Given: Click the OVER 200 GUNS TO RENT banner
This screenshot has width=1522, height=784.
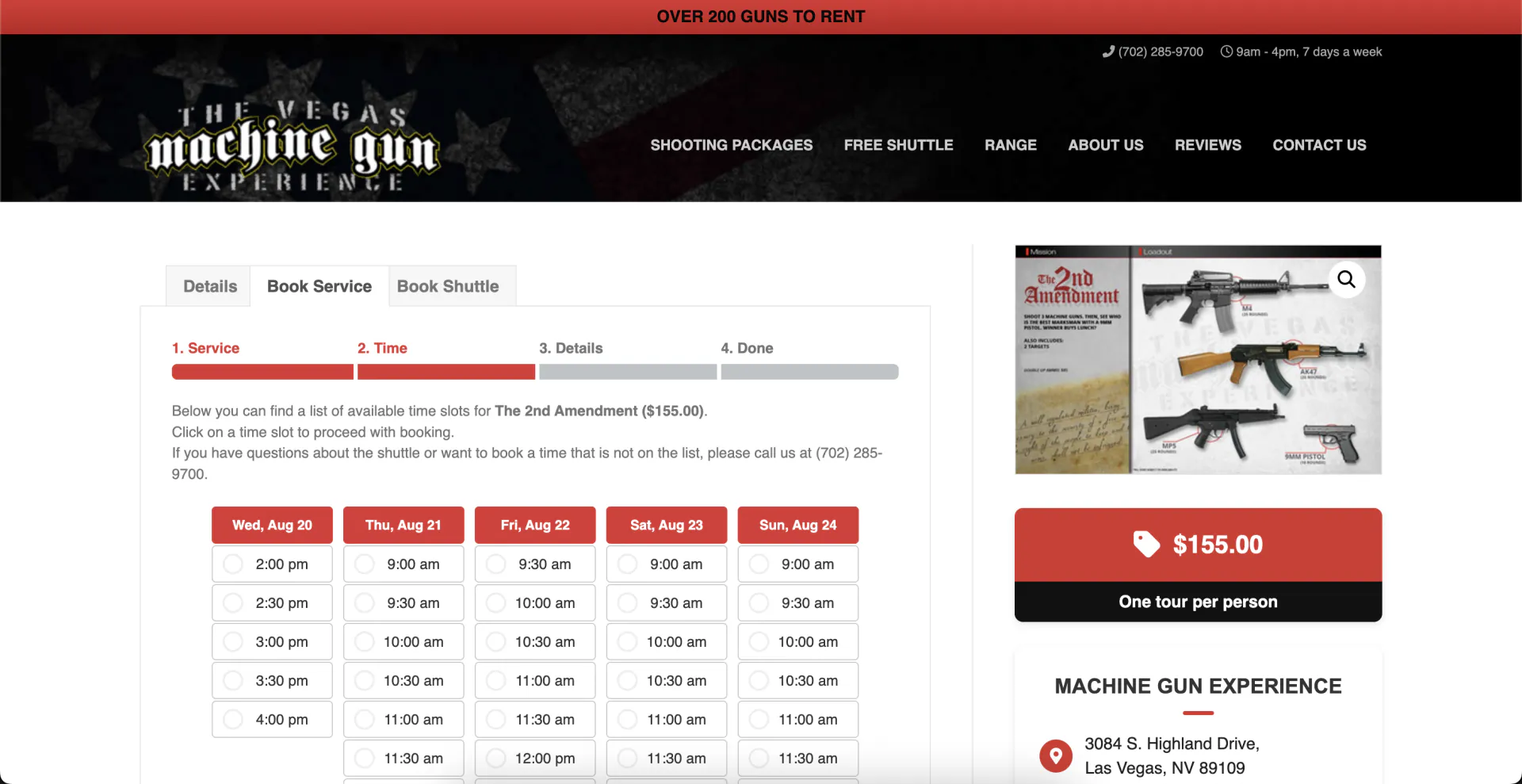Looking at the screenshot, I should (761, 17).
